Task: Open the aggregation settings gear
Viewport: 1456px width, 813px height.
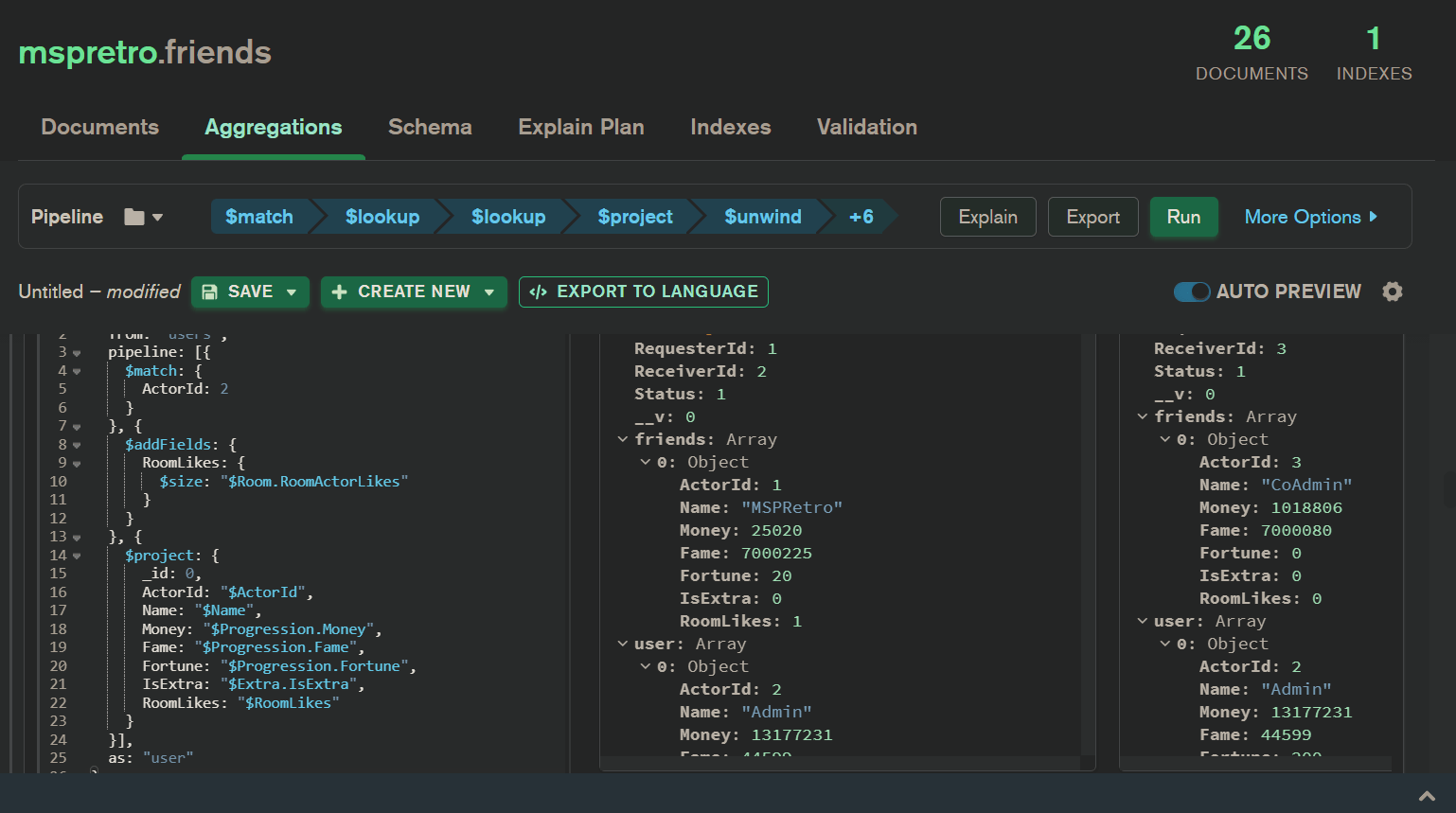Action: click(1392, 292)
